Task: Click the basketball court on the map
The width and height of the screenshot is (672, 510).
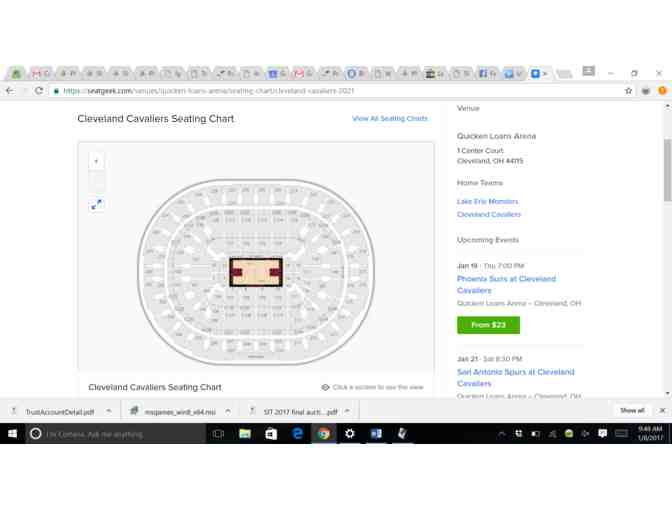Action: click(x=256, y=271)
